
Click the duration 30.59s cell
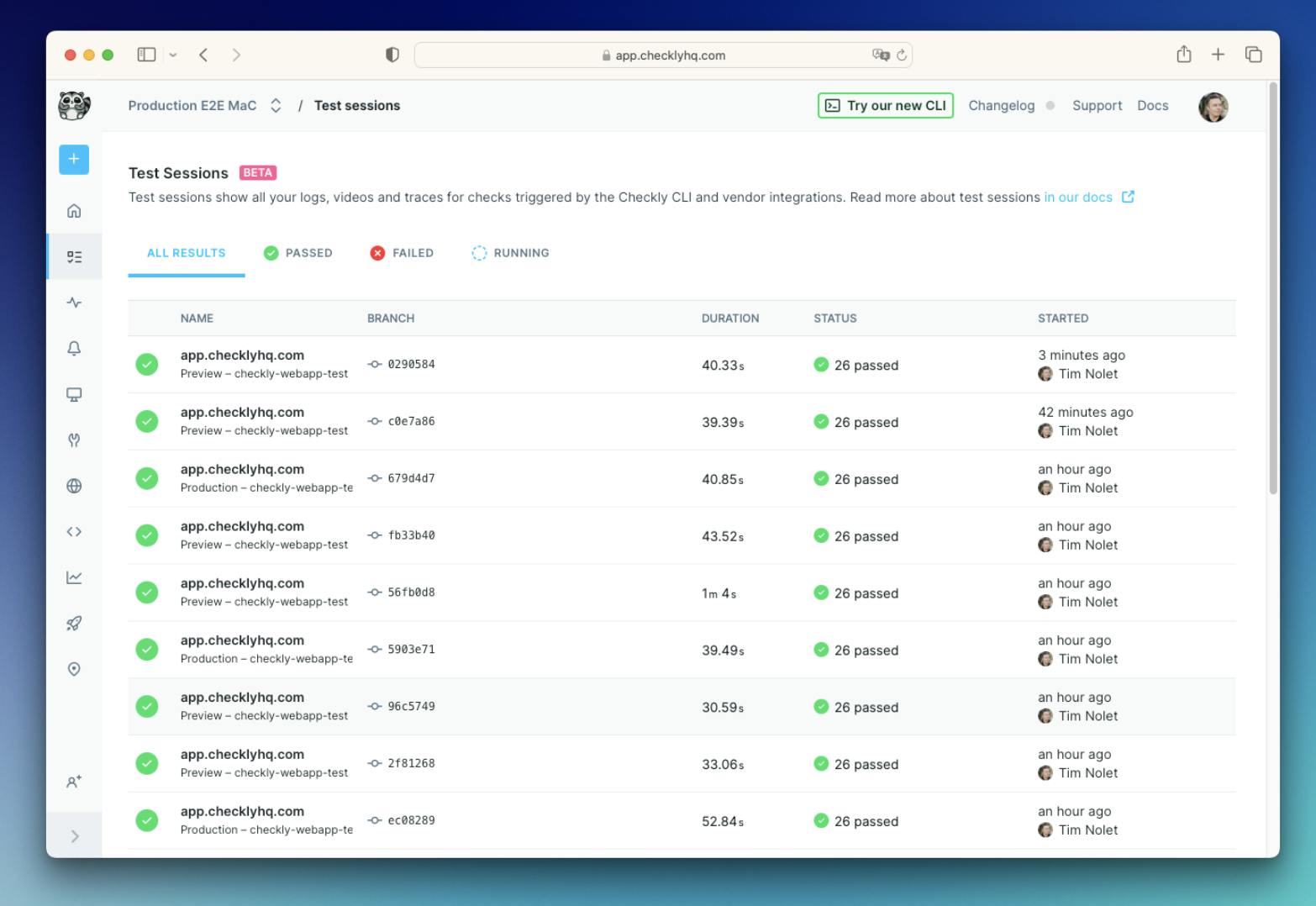723,708
